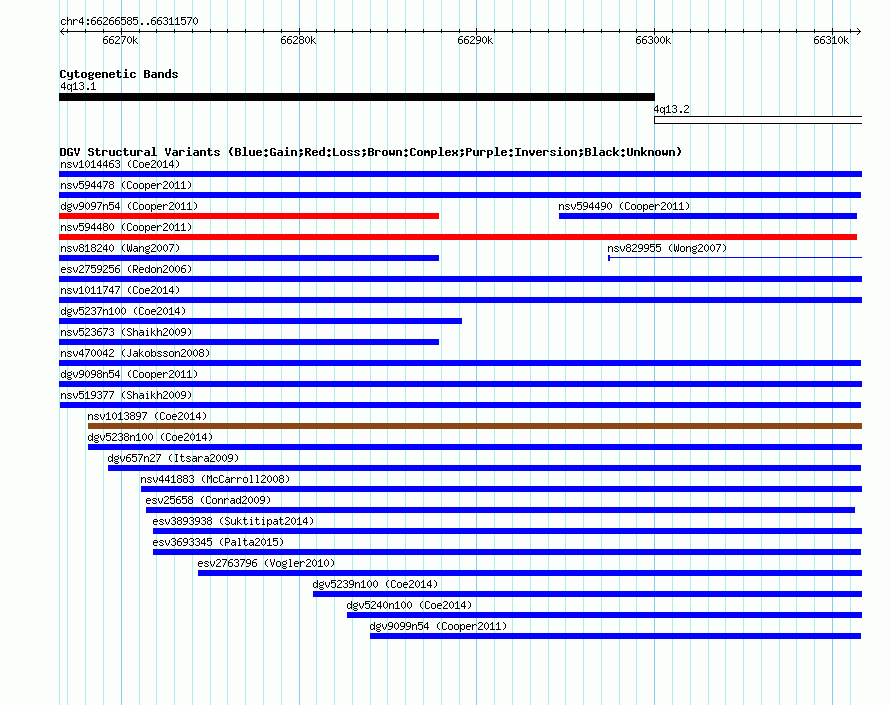
Task: Click esv2763796 (Vogler2010) label
Action: point(266,563)
